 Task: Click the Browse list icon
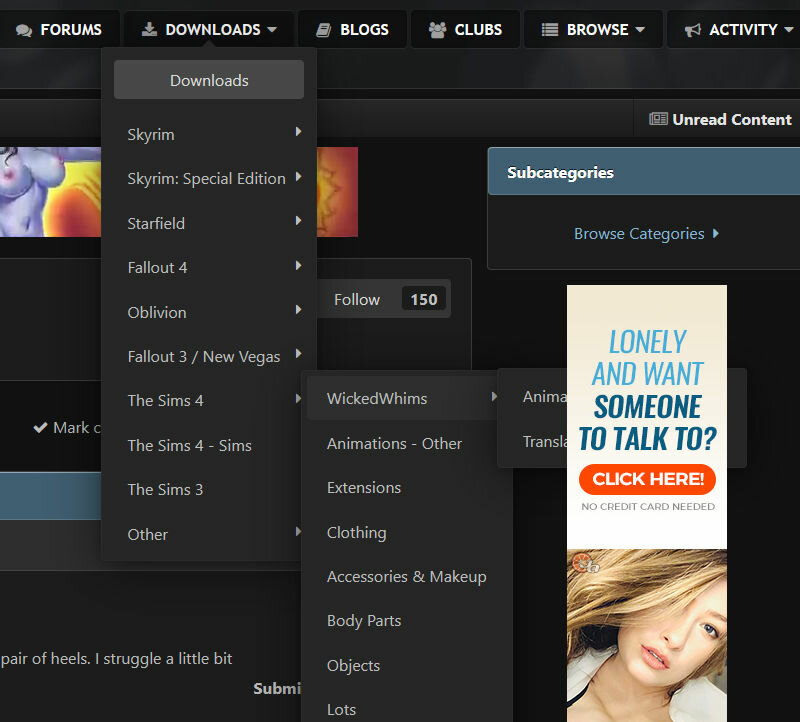click(x=549, y=30)
